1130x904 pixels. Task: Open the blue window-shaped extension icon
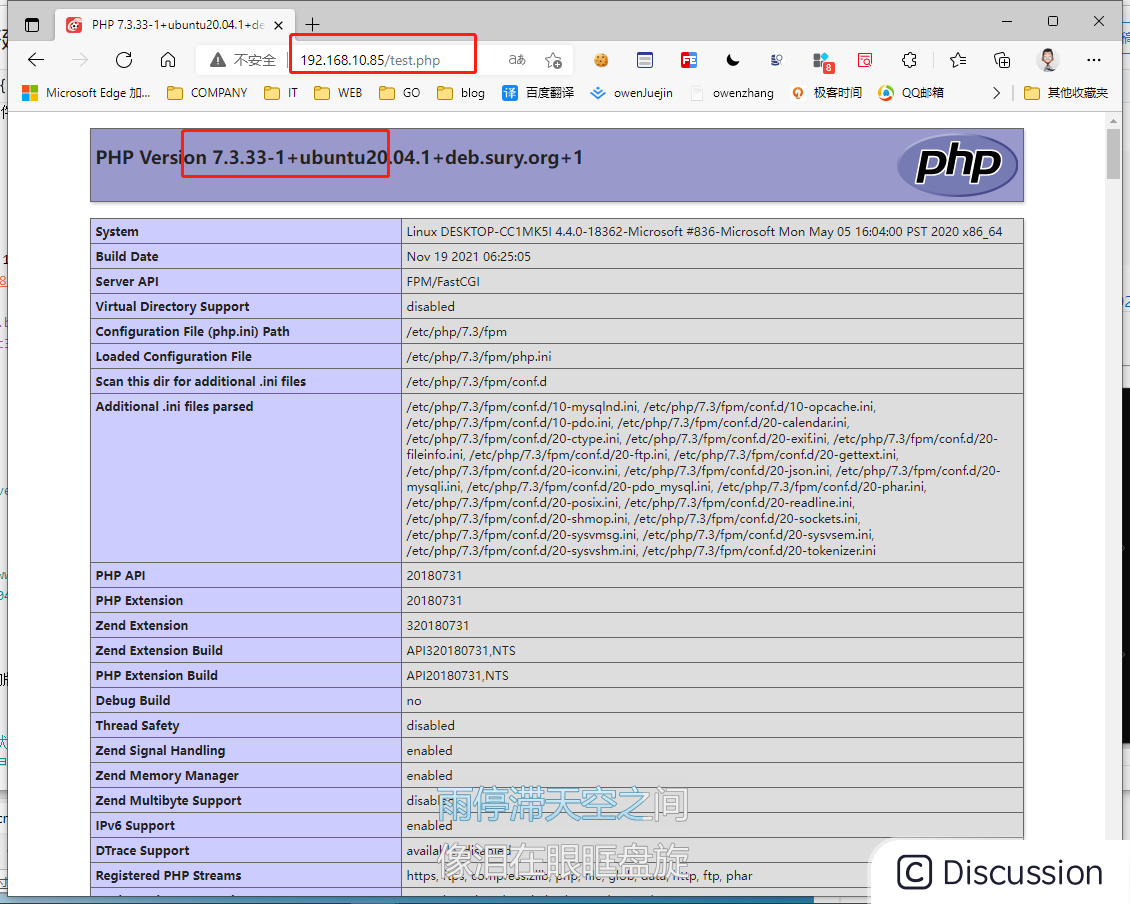pyautogui.click(x=645, y=61)
